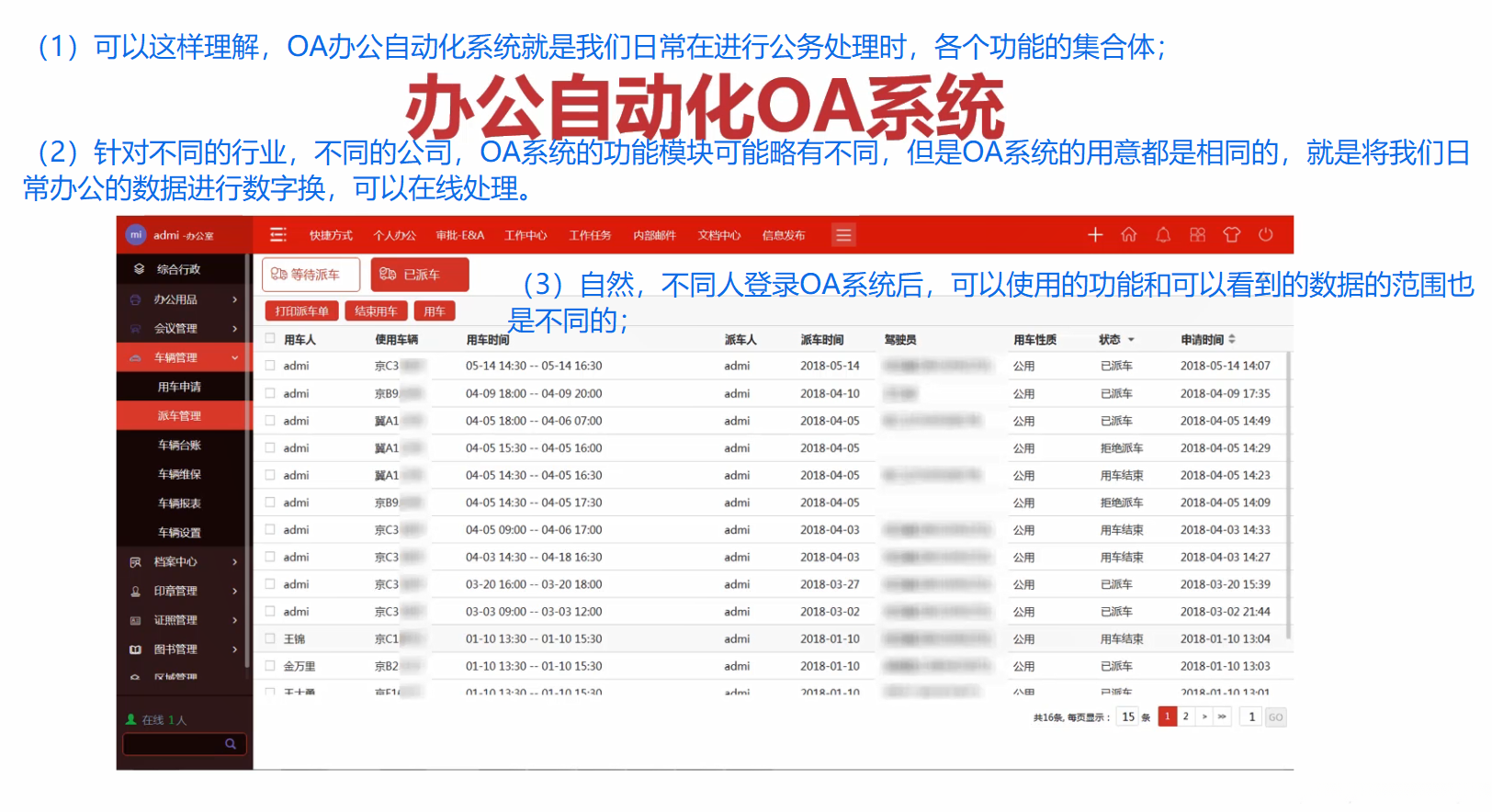The width and height of the screenshot is (1492, 812).
Task: Switch to the 已派车 tab
Action: (x=420, y=275)
